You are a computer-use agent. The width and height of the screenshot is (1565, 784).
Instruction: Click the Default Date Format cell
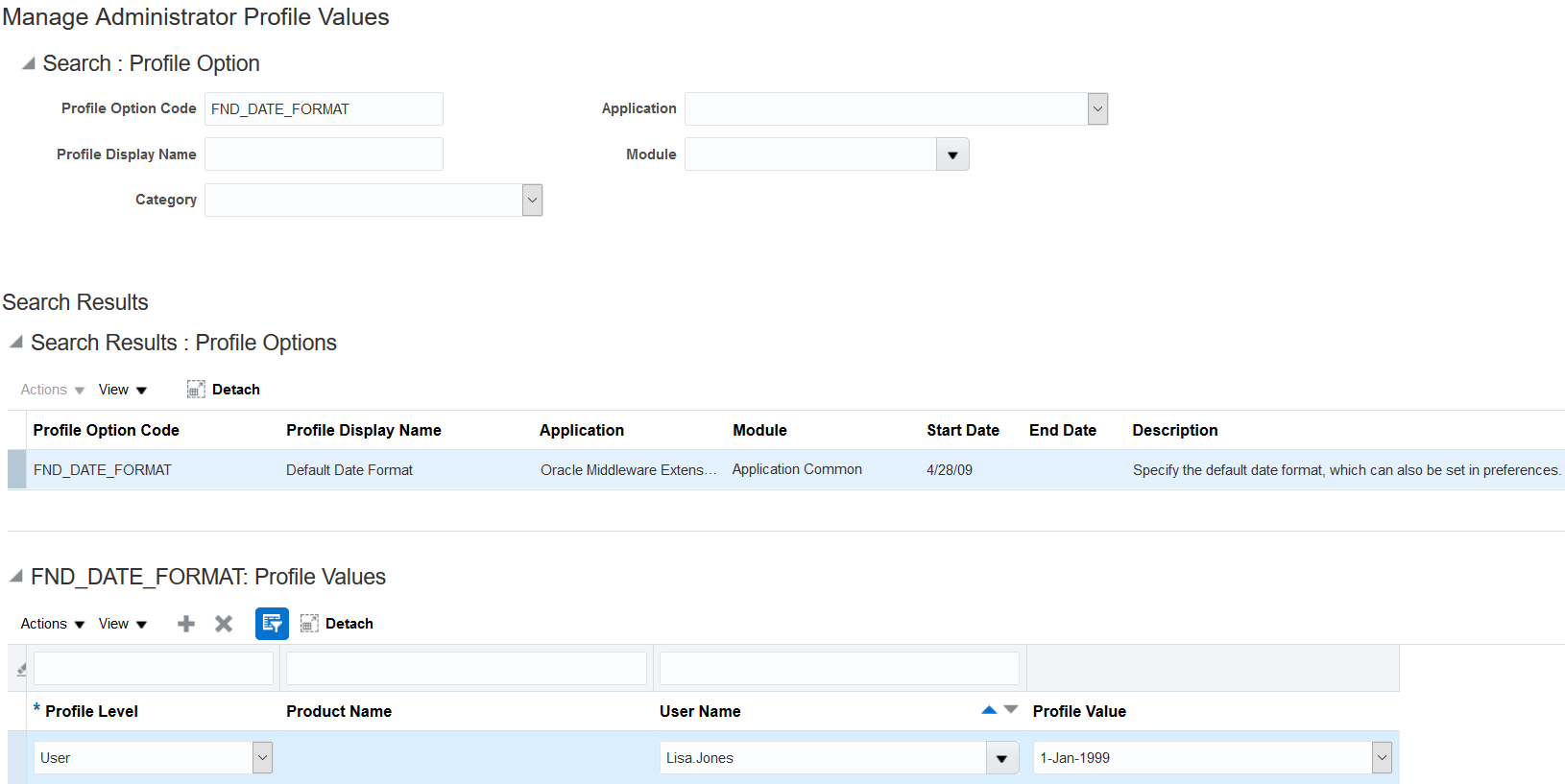pyautogui.click(x=349, y=470)
